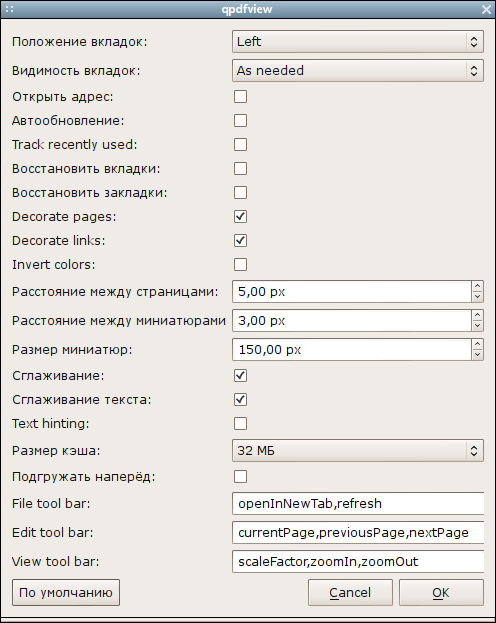The height and width of the screenshot is (623, 496).
Task: Increase thumbnail size with the up arrow
Action: [477, 344]
